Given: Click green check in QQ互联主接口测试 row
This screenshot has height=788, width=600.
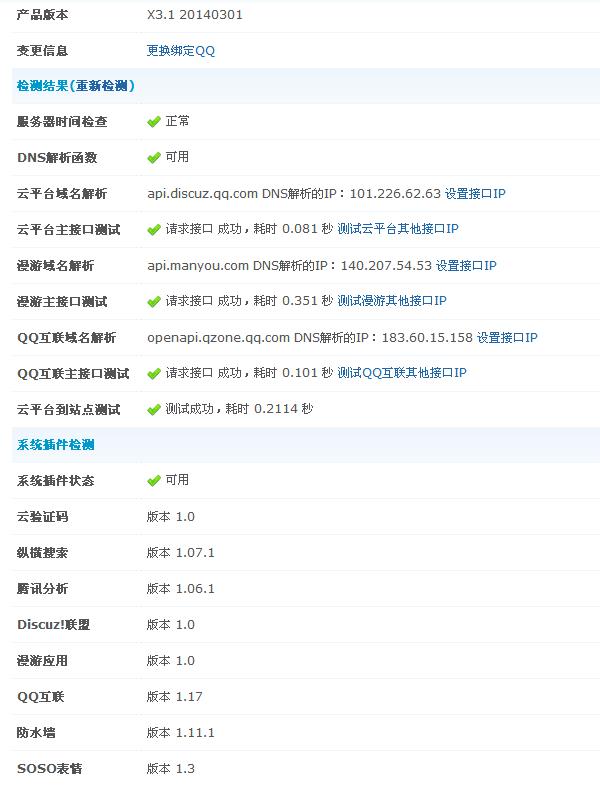Looking at the screenshot, I should 154,374.
